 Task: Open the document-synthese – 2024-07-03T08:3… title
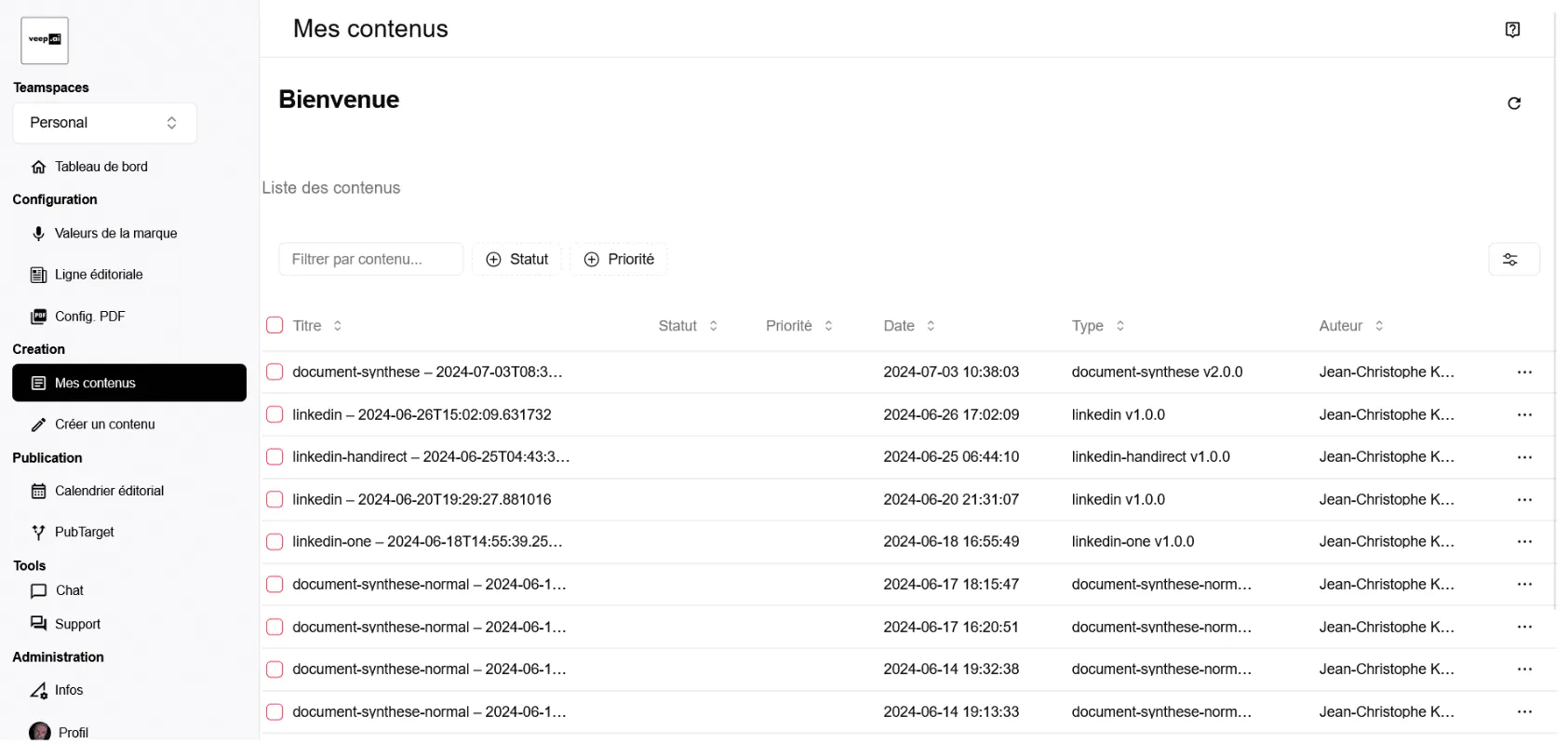(427, 372)
